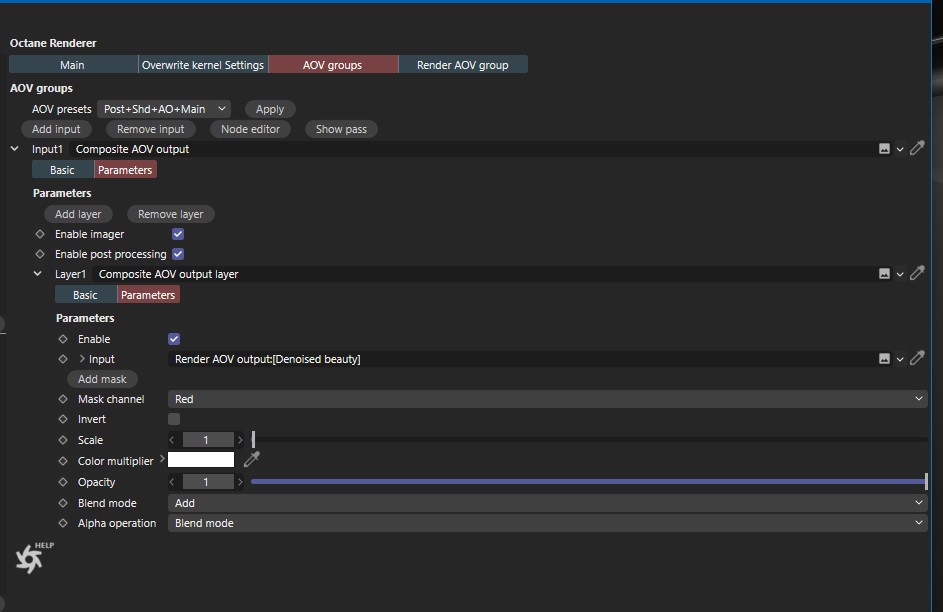Pick color with Color multiplier eyedropper
Screen dimensions: 943x612
click(251, 460)
